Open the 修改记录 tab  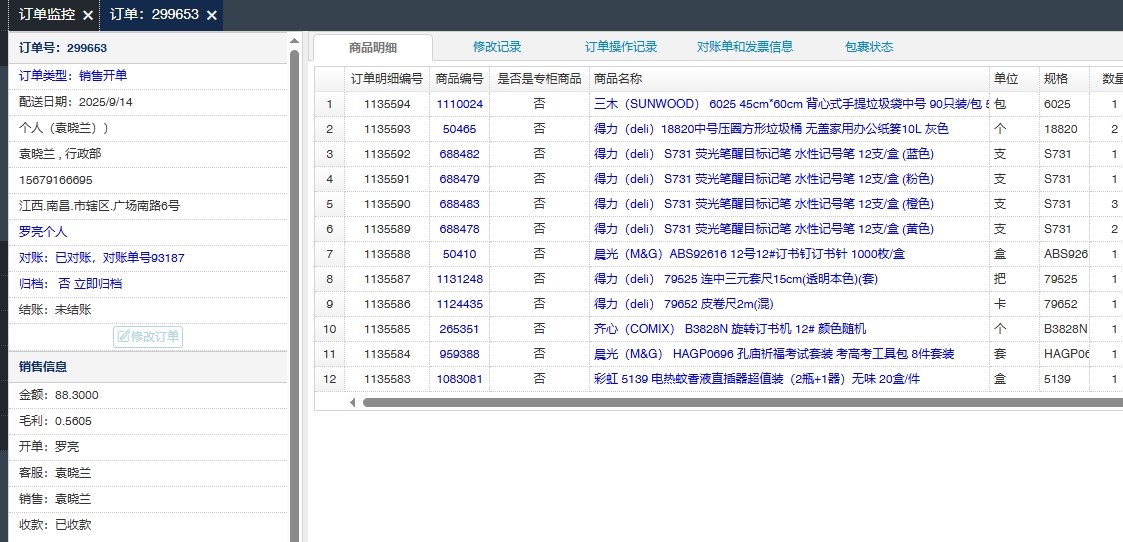(x=497, y=47)
